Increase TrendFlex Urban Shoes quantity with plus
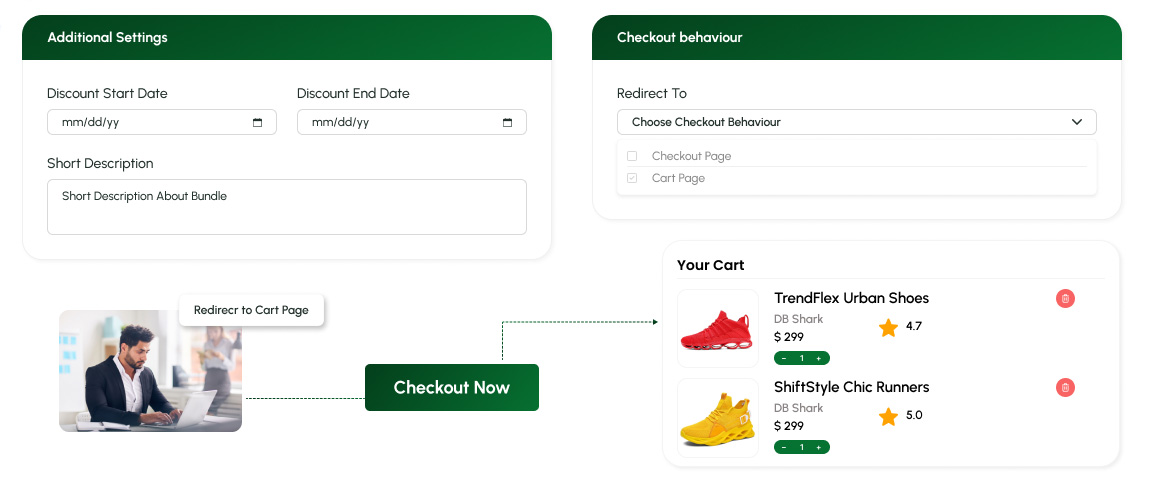Screen dimensions: 1160x486 818,358
